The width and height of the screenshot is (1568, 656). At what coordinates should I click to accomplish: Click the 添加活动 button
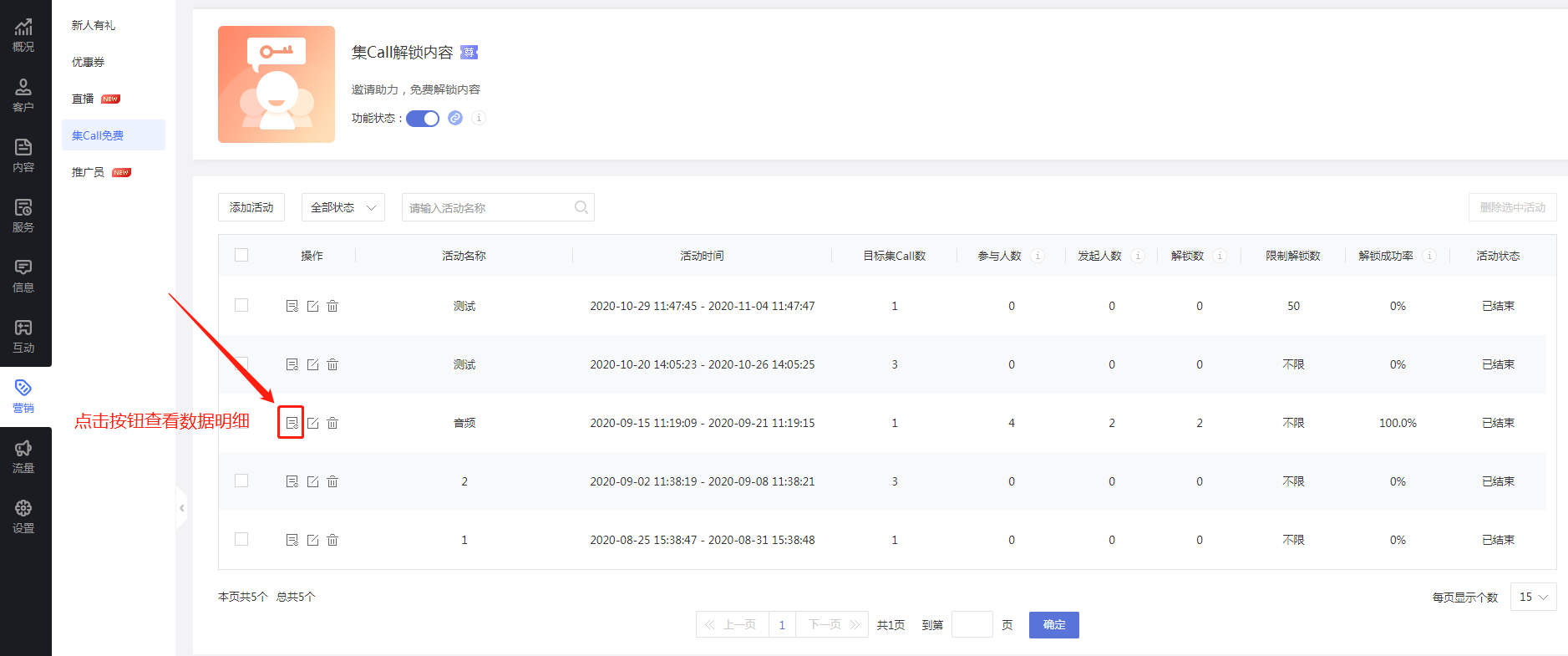tap(251, 207)
